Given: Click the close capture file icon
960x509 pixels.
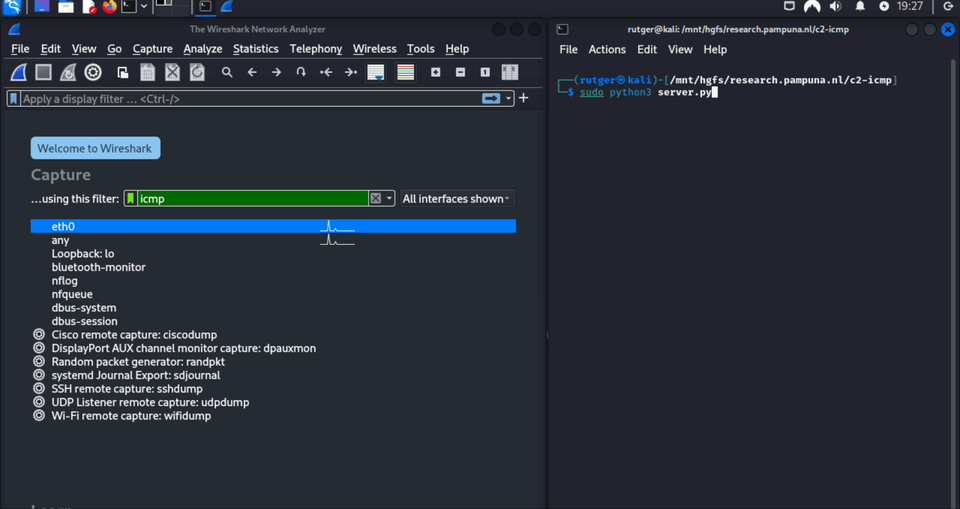Looking at the screenshot, I should [173, 72].
